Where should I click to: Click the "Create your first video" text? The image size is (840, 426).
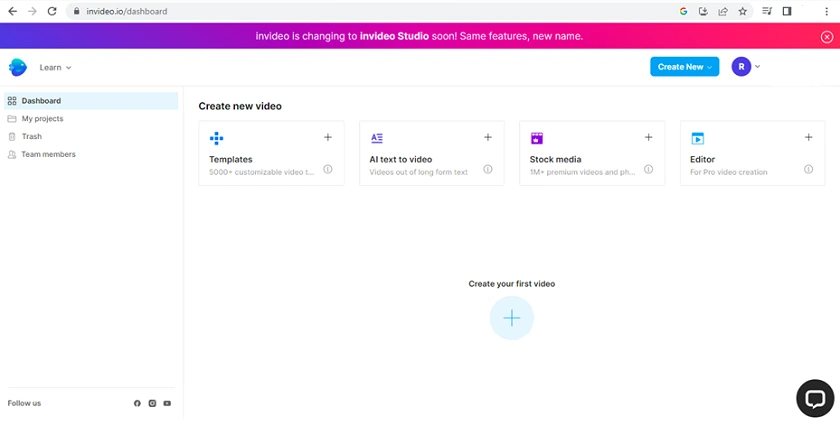coord(512,284)
